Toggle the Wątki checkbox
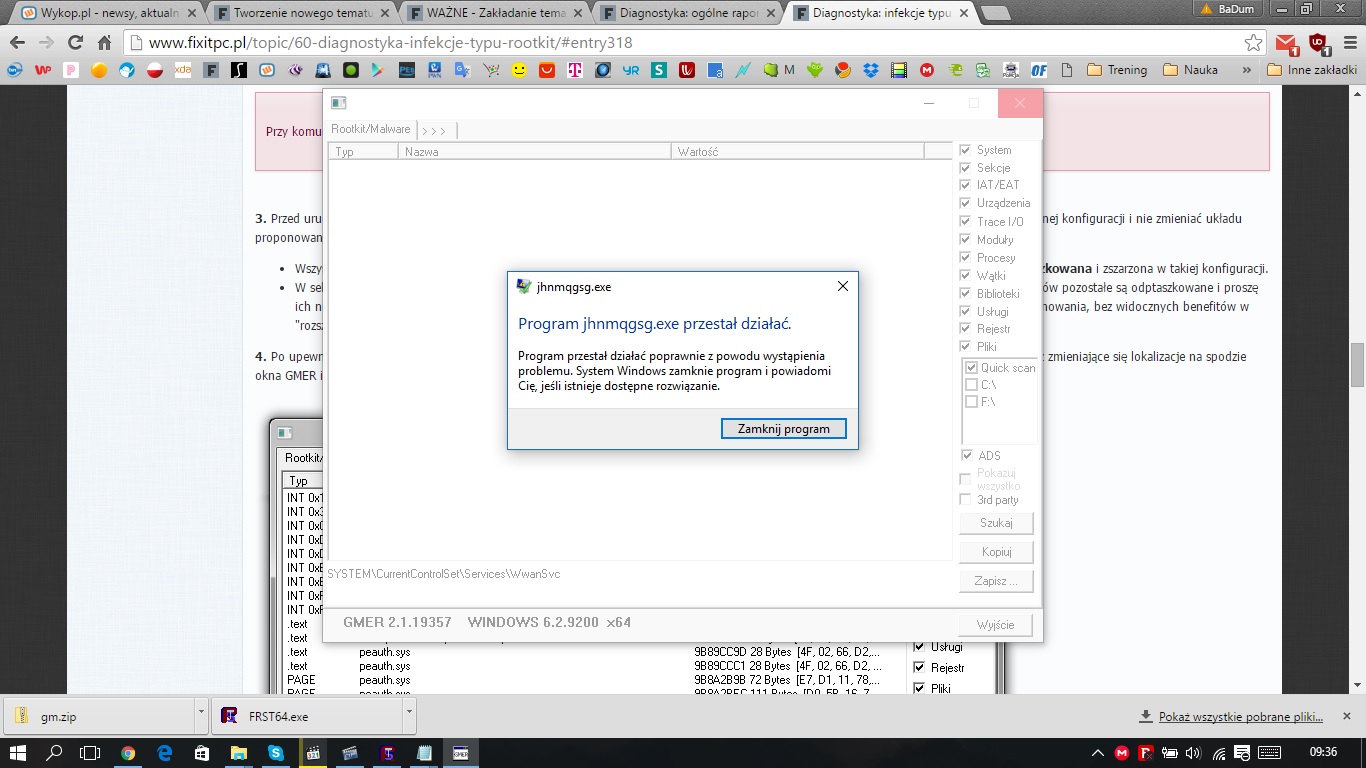The width and height of the screenshot is (1366, 768). pos(965,275)
